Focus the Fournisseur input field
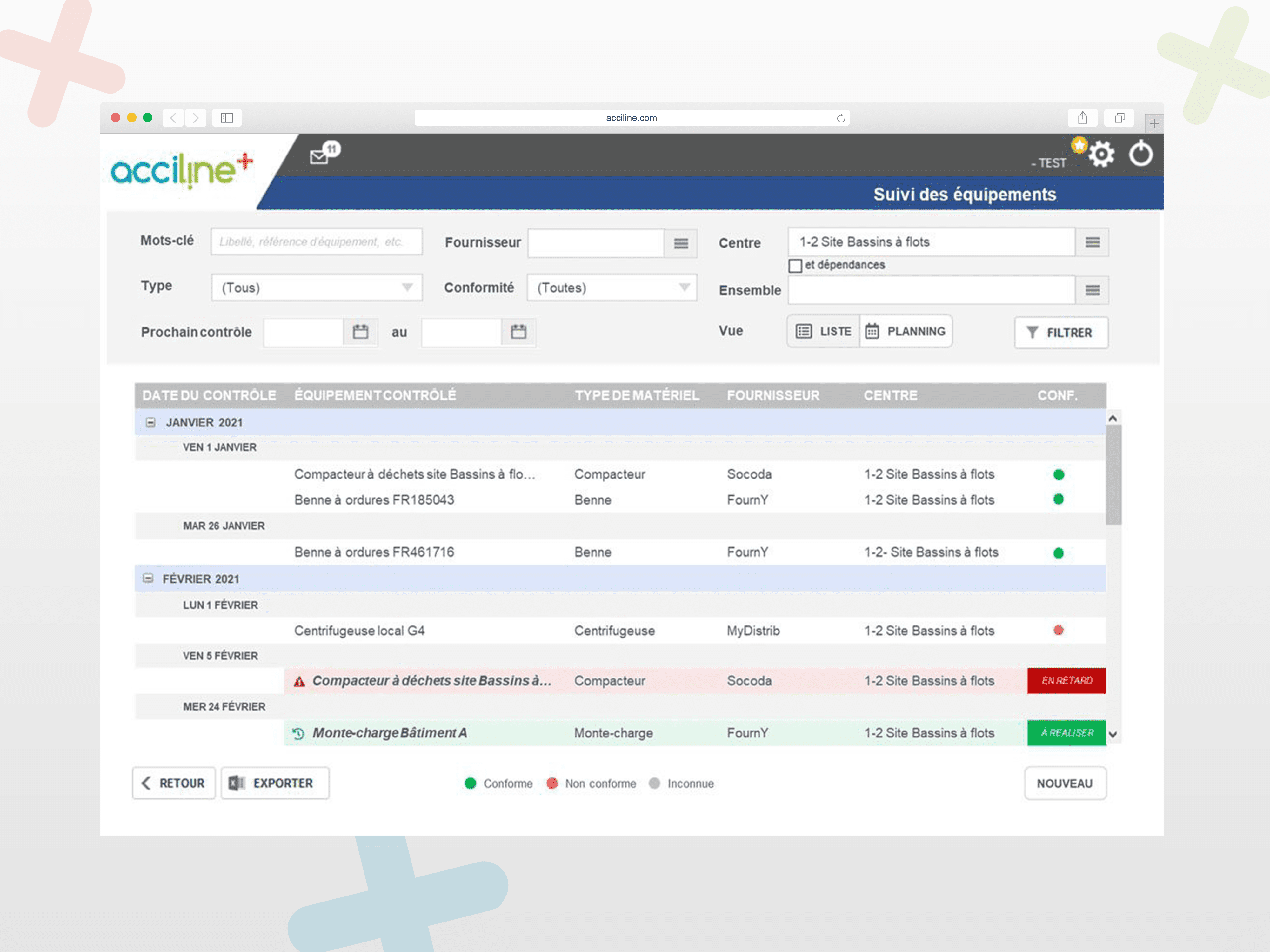The height and width of the screenshot is (952, 1270). coord(596,243)
